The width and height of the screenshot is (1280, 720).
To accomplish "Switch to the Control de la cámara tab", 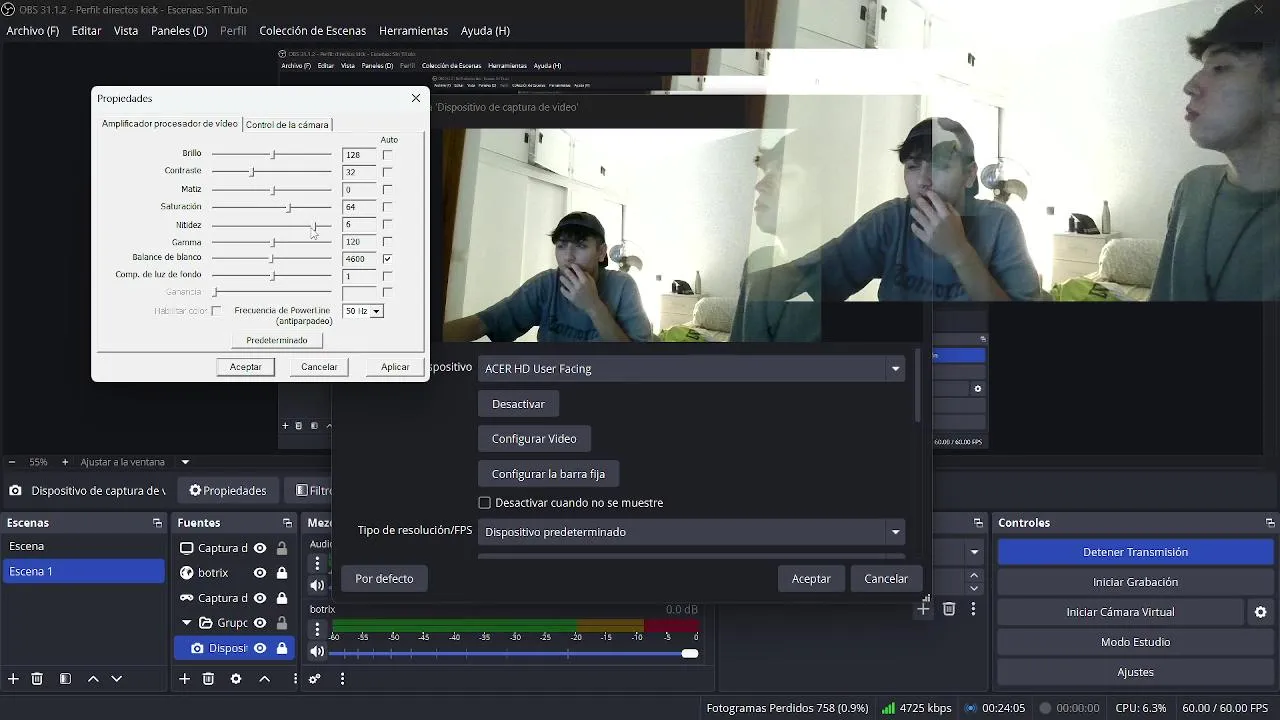I will 287,125.
